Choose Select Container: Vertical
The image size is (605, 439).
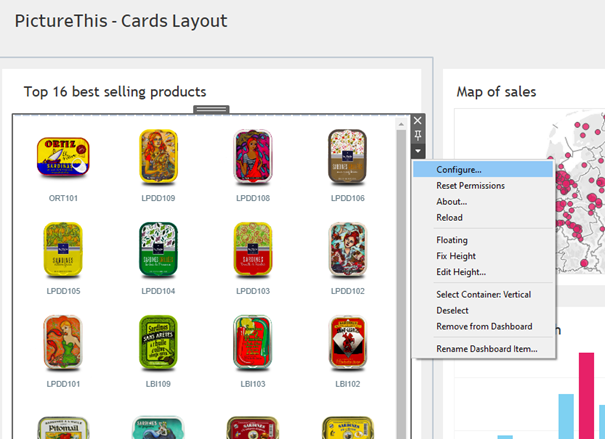pos(483,295)
